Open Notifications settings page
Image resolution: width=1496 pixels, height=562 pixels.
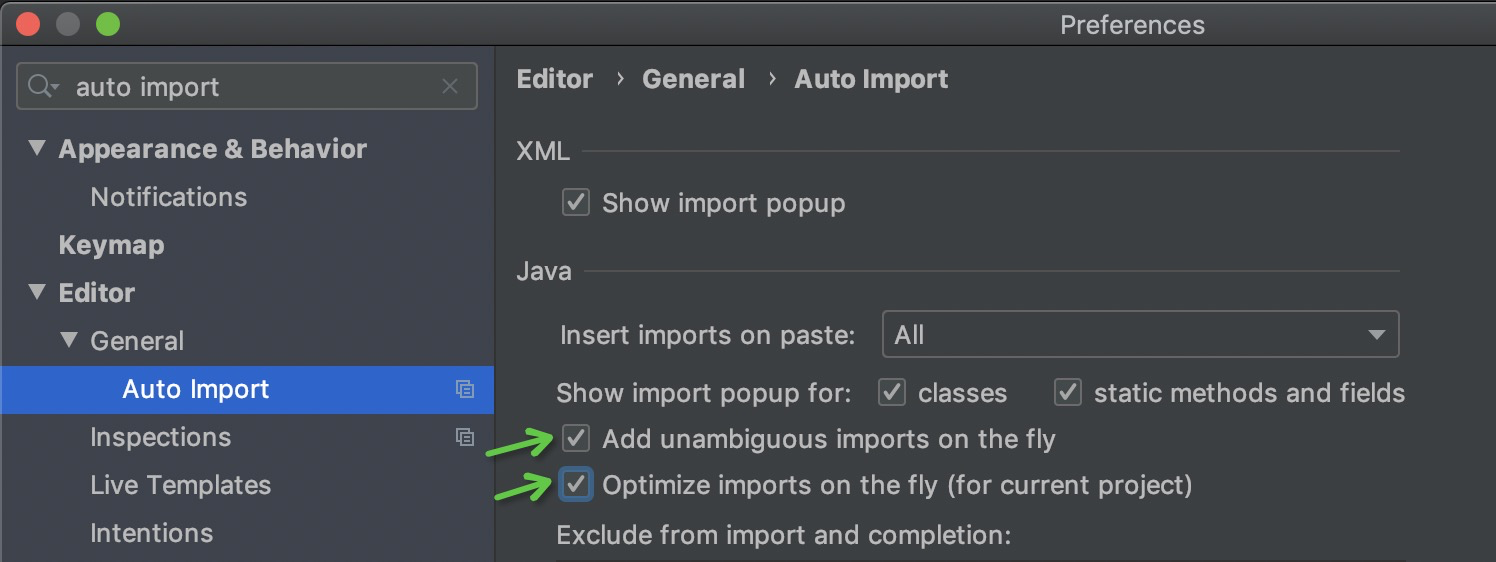pos(168,197)
